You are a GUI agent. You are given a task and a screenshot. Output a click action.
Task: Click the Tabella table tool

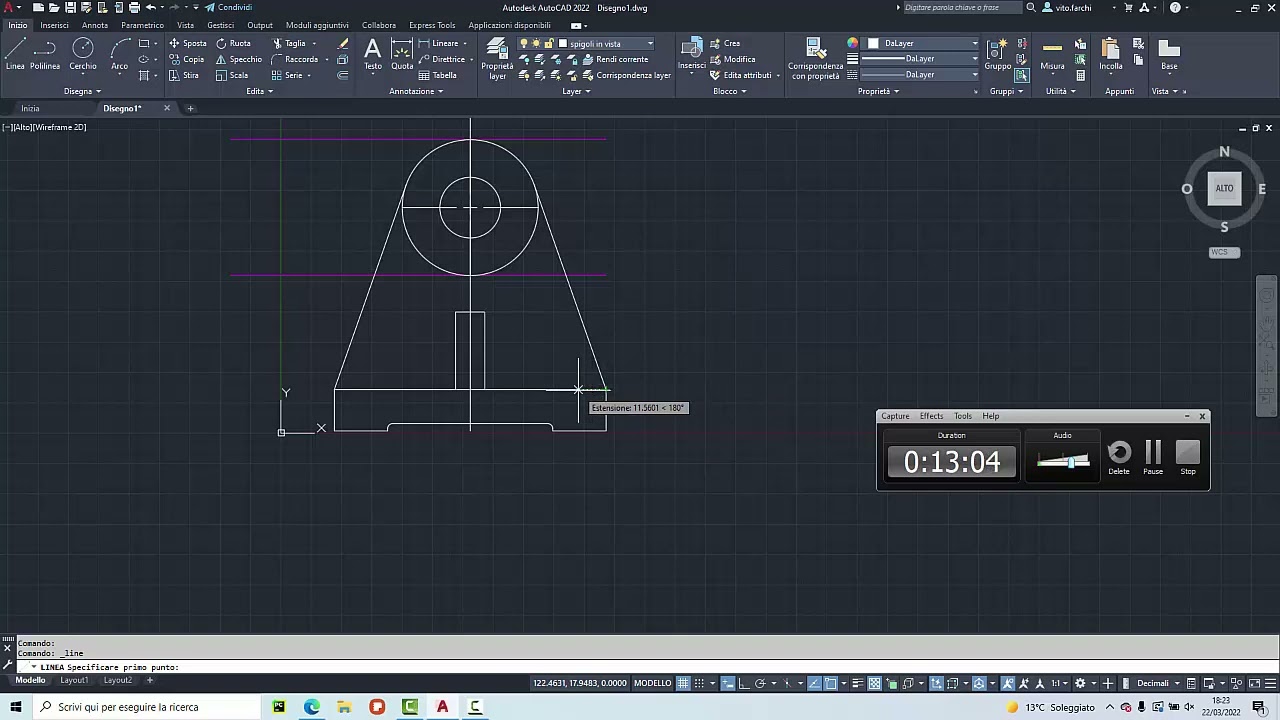[438, 75]
